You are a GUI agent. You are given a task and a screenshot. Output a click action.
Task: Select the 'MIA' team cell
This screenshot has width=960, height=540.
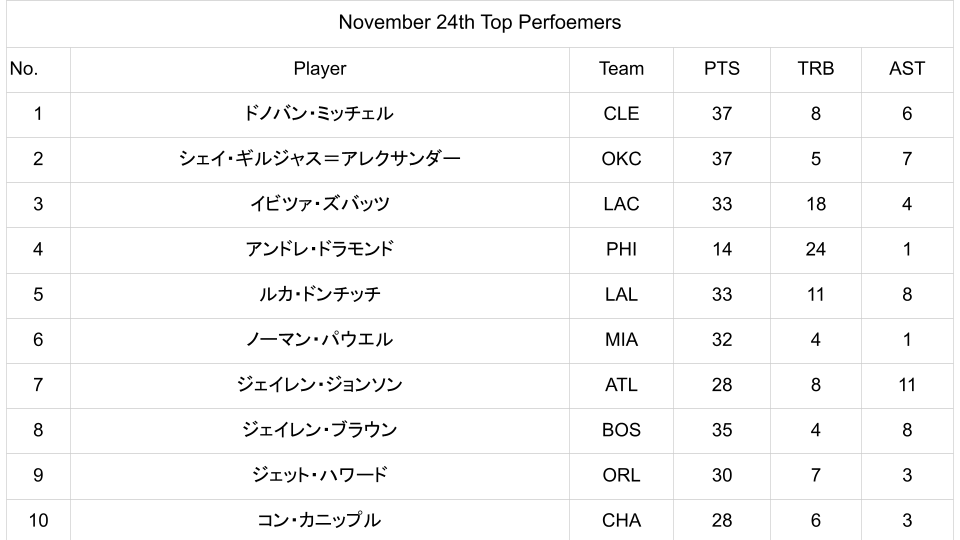(621, 339)
